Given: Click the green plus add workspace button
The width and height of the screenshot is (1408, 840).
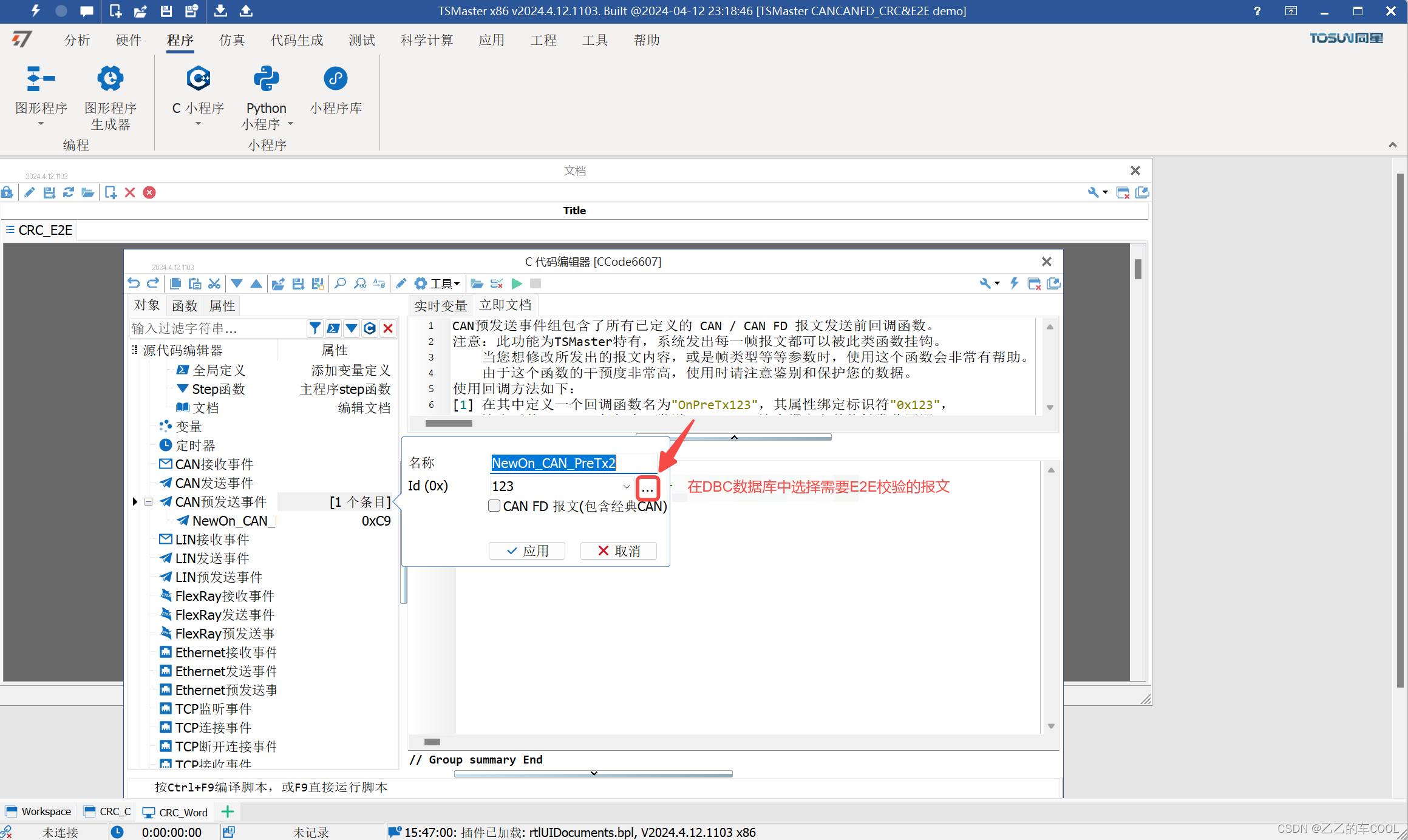Looking at the screenshot, I should [228, 811].
